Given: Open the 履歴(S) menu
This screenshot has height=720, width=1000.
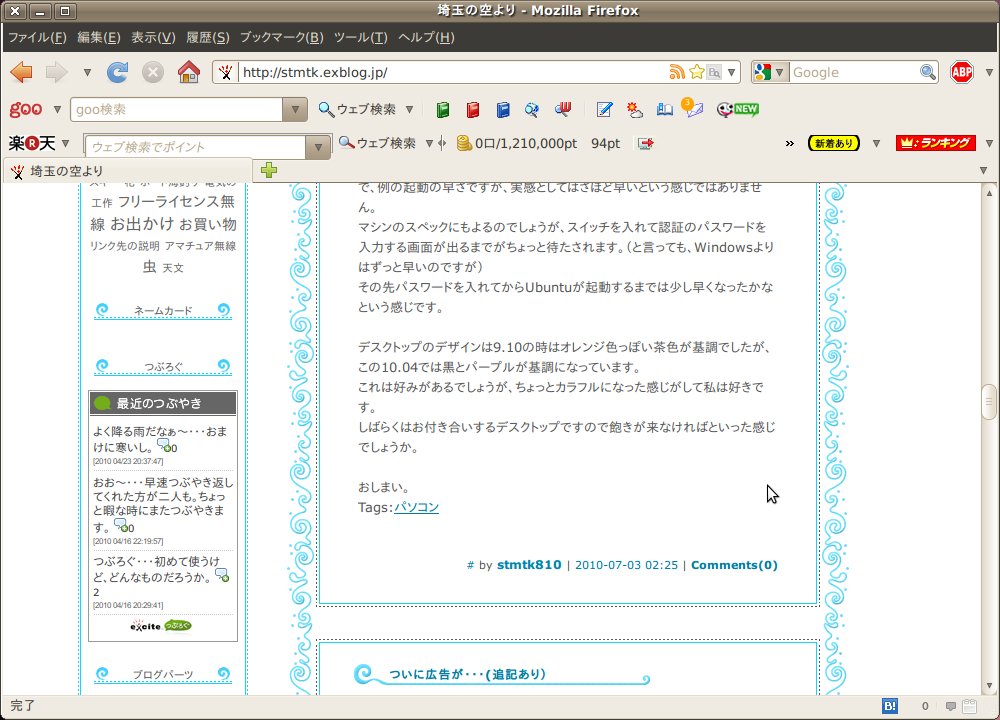Looking at the screenshot, I should point(208,38).
